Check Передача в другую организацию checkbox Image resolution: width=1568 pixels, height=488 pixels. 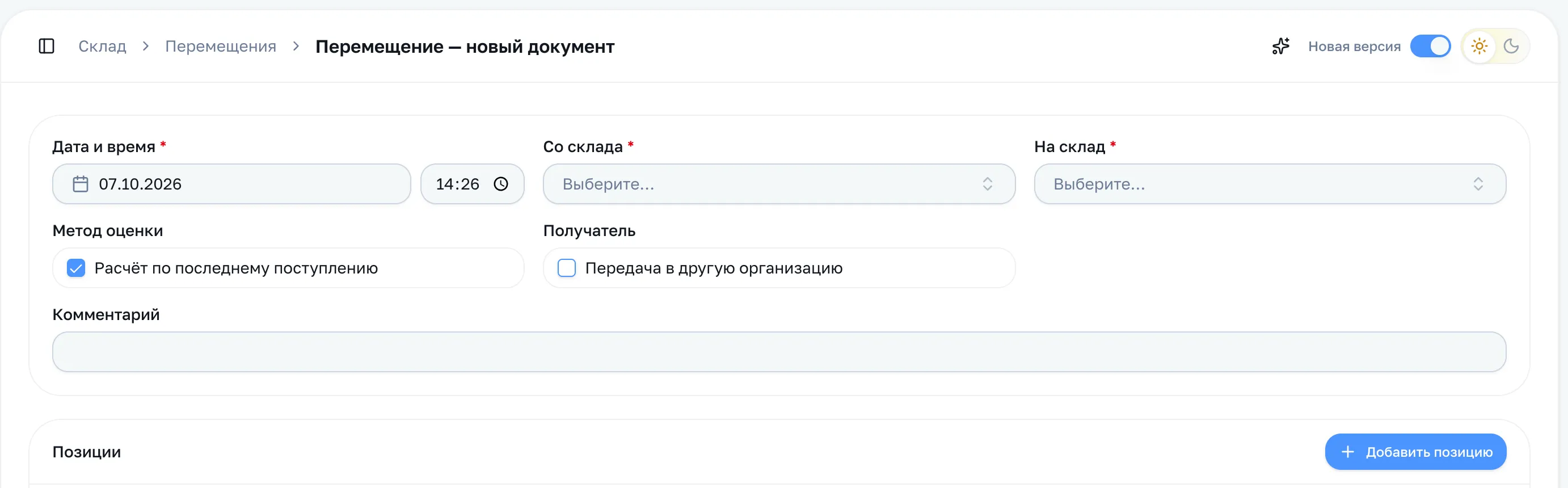tap(567, 268)
